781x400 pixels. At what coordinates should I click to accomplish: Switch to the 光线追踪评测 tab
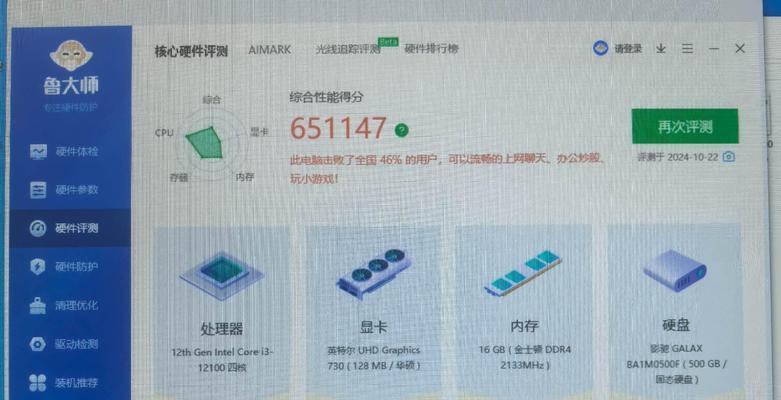point(348,49)
